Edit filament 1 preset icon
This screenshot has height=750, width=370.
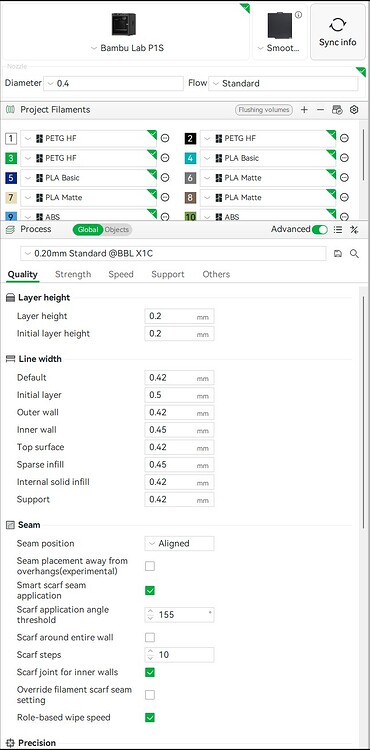click(x=165, y=138)
